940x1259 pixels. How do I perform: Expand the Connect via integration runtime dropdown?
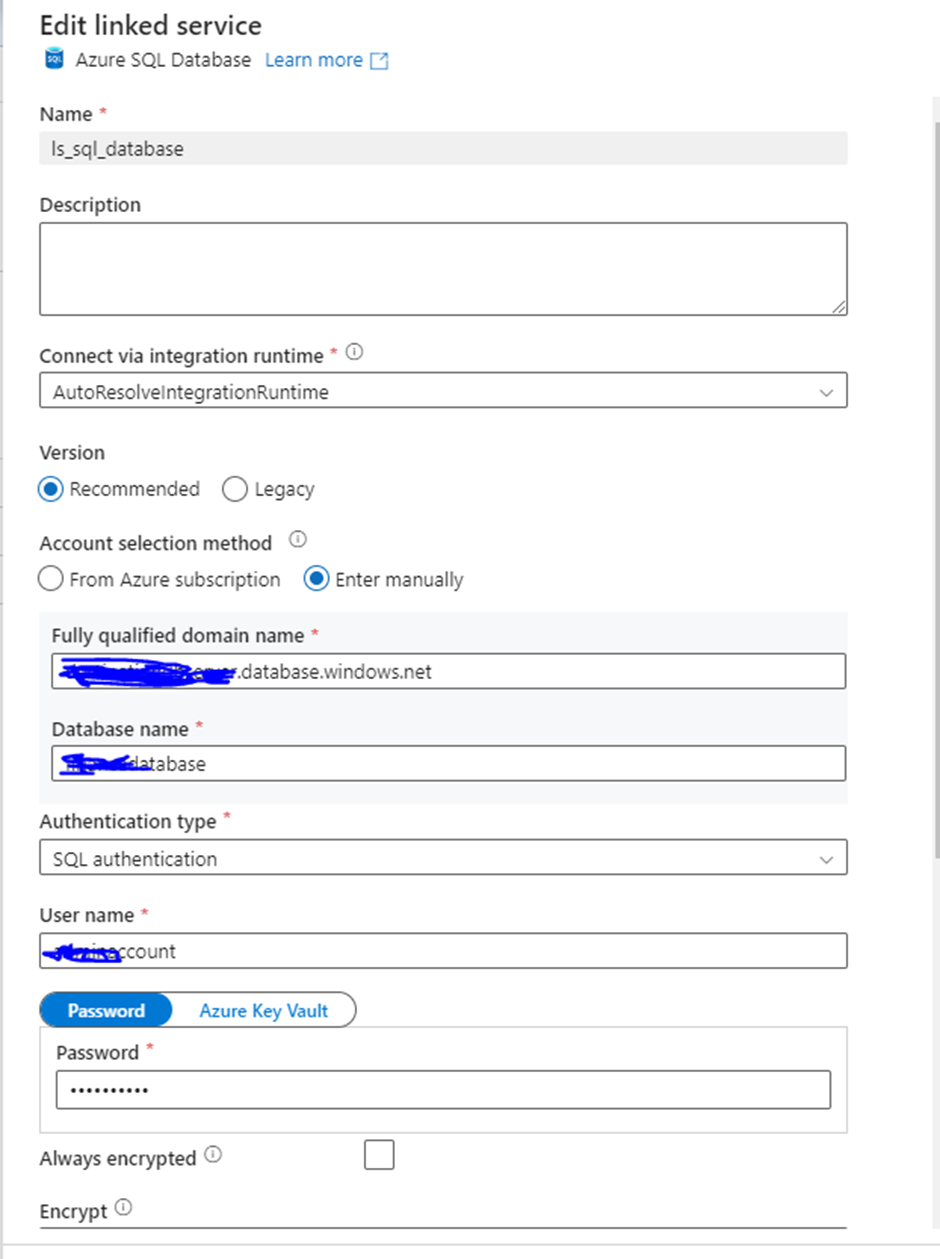(x=828, y=391)
